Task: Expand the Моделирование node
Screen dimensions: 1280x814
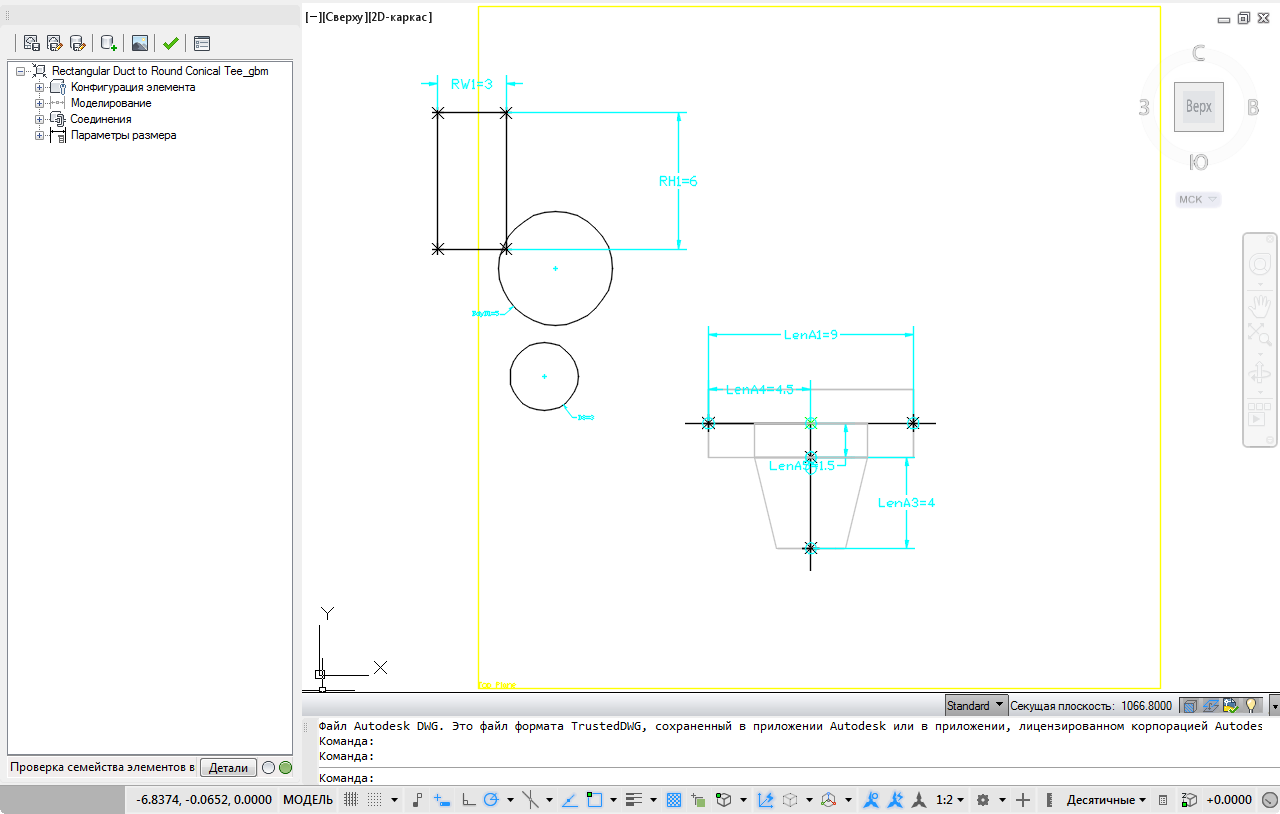Action: 40,103
